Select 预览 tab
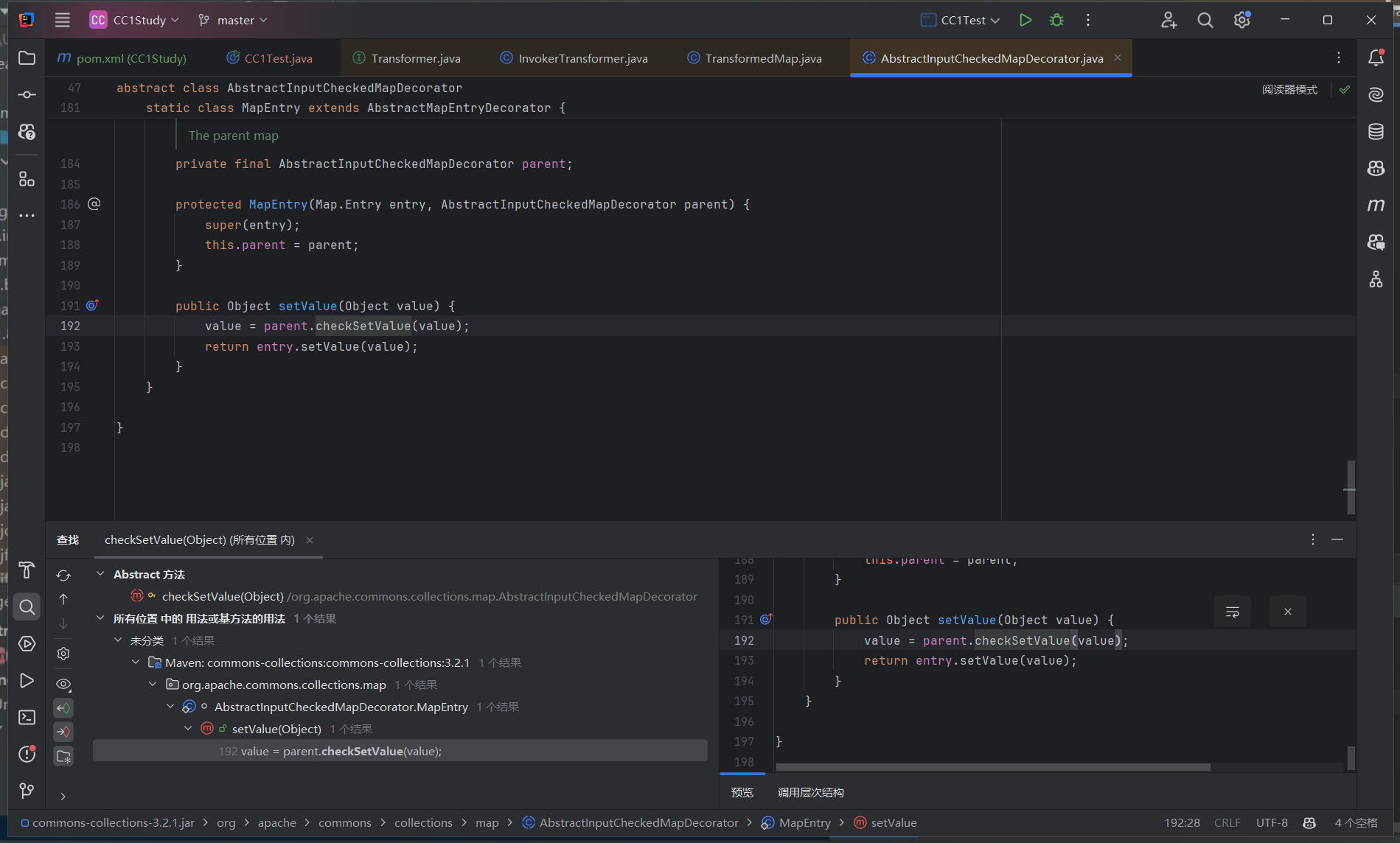This screenshot has height=843, width=1400. click(x=742, y=792)
